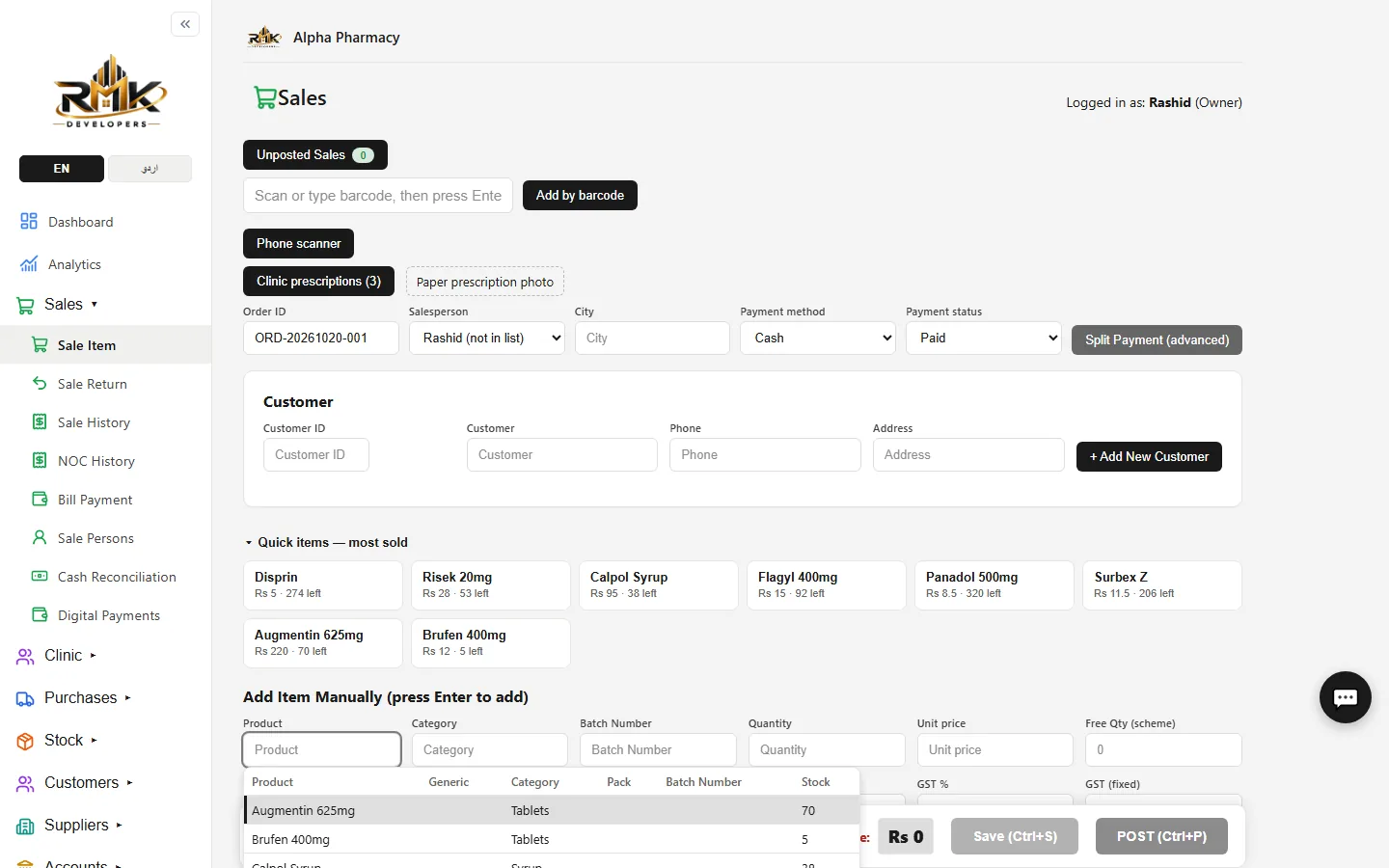This screenshot has width=1389, height=868.
Task: Go to Bill Payment page
Action: 95,500
